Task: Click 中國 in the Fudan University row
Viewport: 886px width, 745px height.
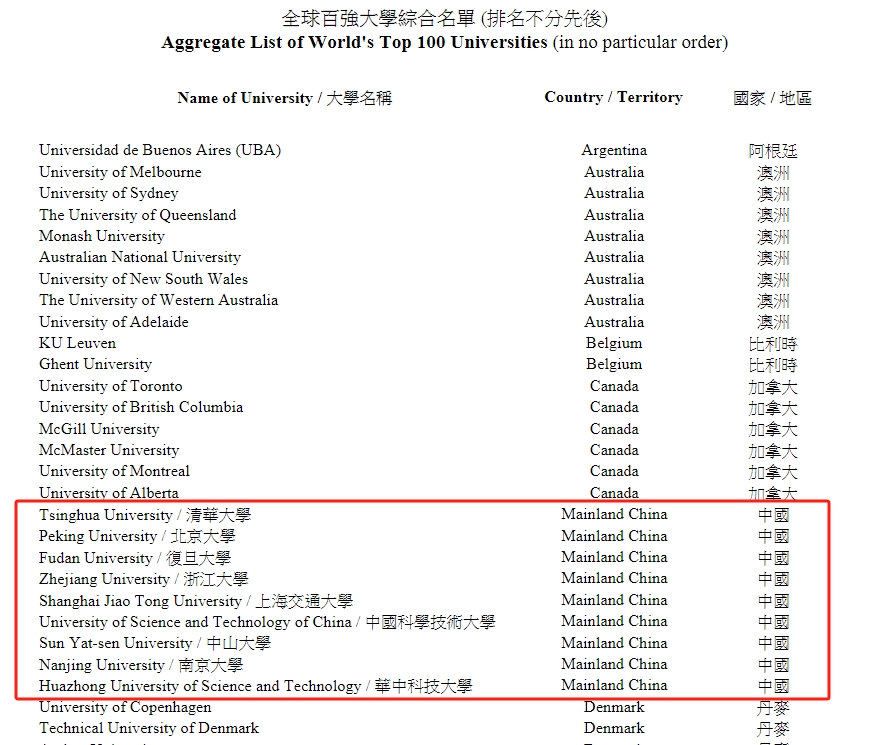Action: pyautogui.click(x=773, y=558)
